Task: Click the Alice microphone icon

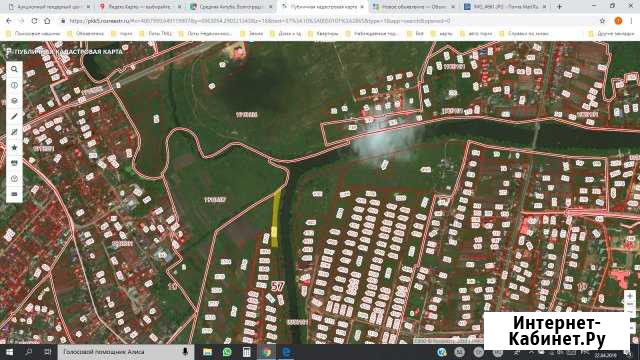Action: [185, 352]
